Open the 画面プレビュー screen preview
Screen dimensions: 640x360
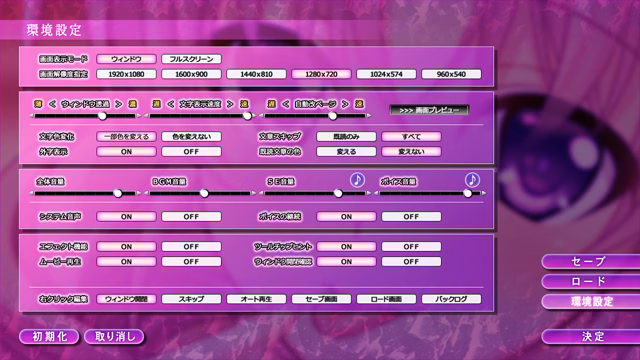429,110
